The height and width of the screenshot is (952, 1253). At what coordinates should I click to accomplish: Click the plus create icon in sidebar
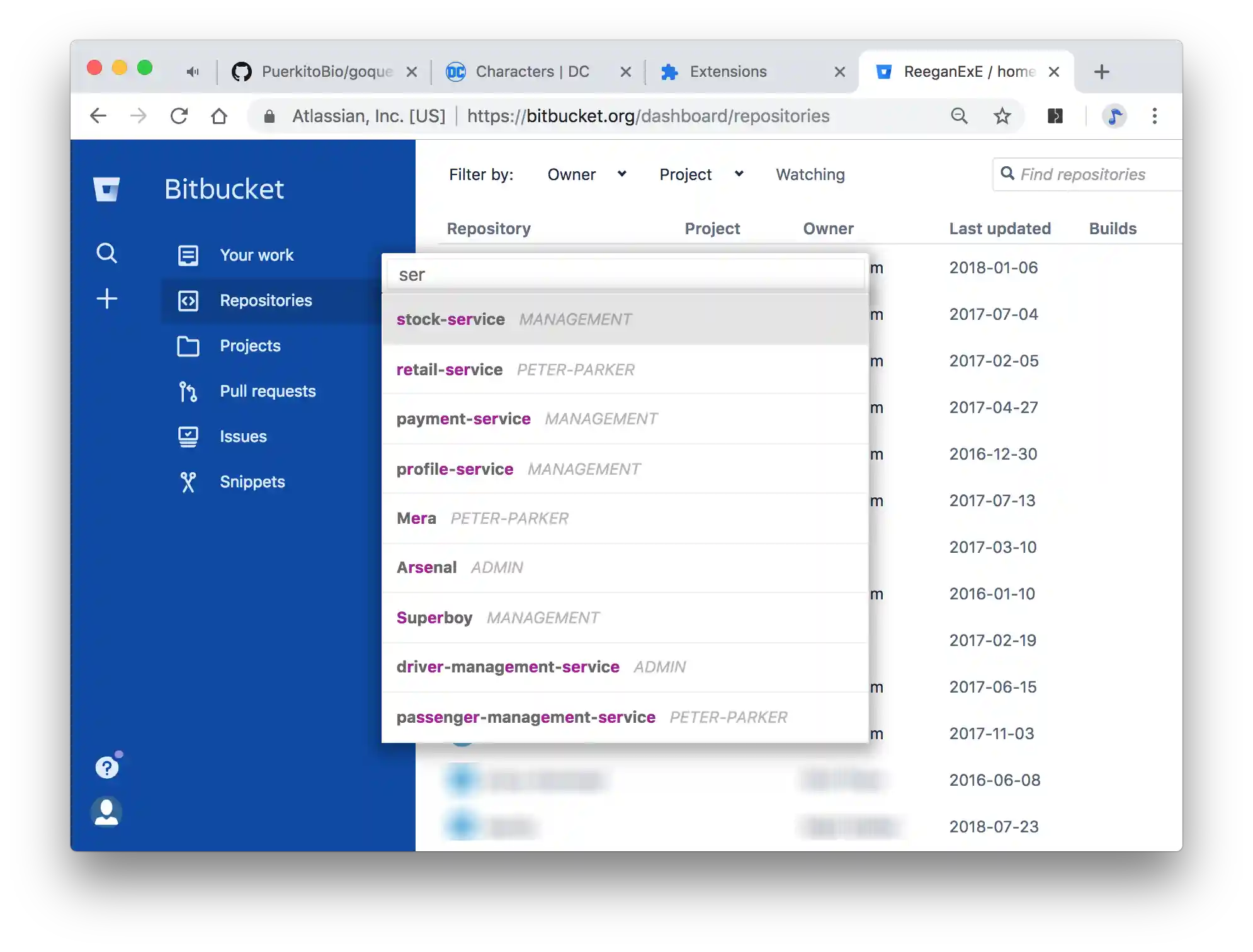click(106, 298)
